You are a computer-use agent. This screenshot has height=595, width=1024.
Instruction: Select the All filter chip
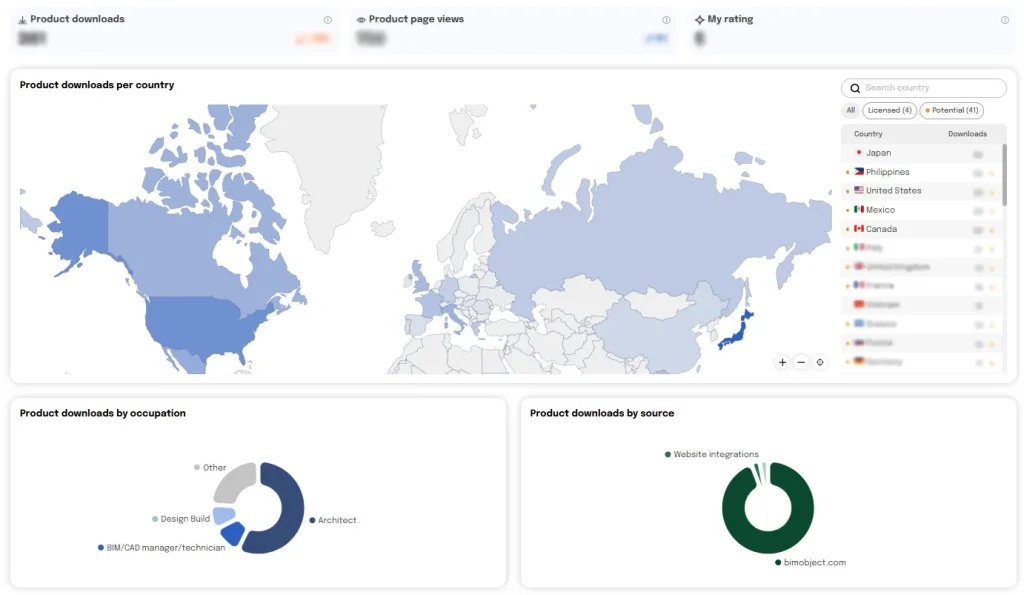click(x=851, y=110)
